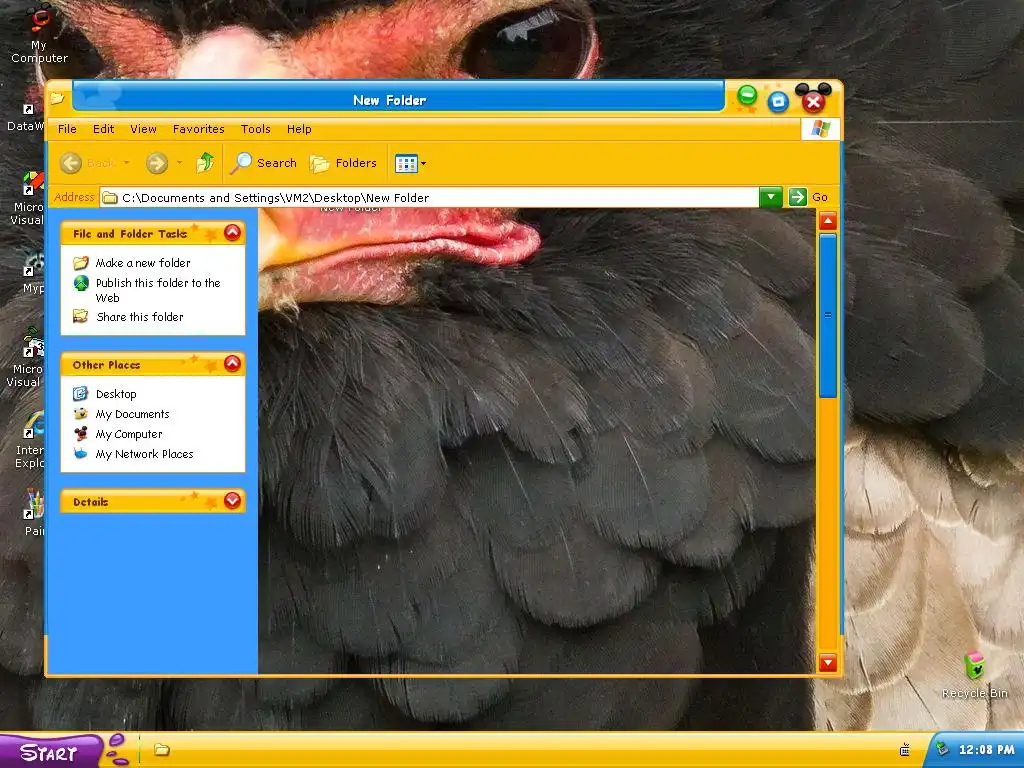This screenshot has height=768, width=1024.
Task: Open the Views icon button
Action: (406, 163)
